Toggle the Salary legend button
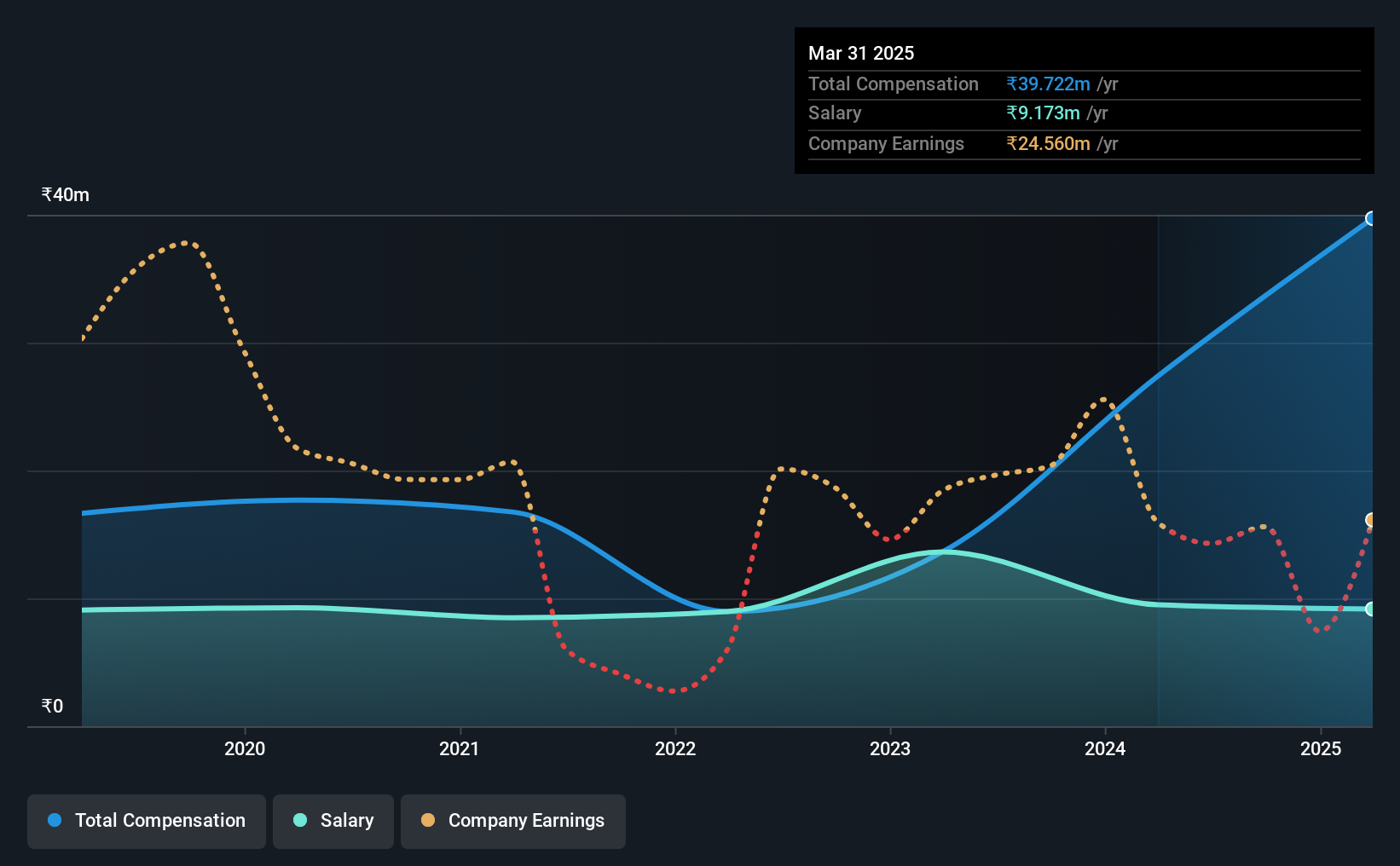 coord(333,821)
